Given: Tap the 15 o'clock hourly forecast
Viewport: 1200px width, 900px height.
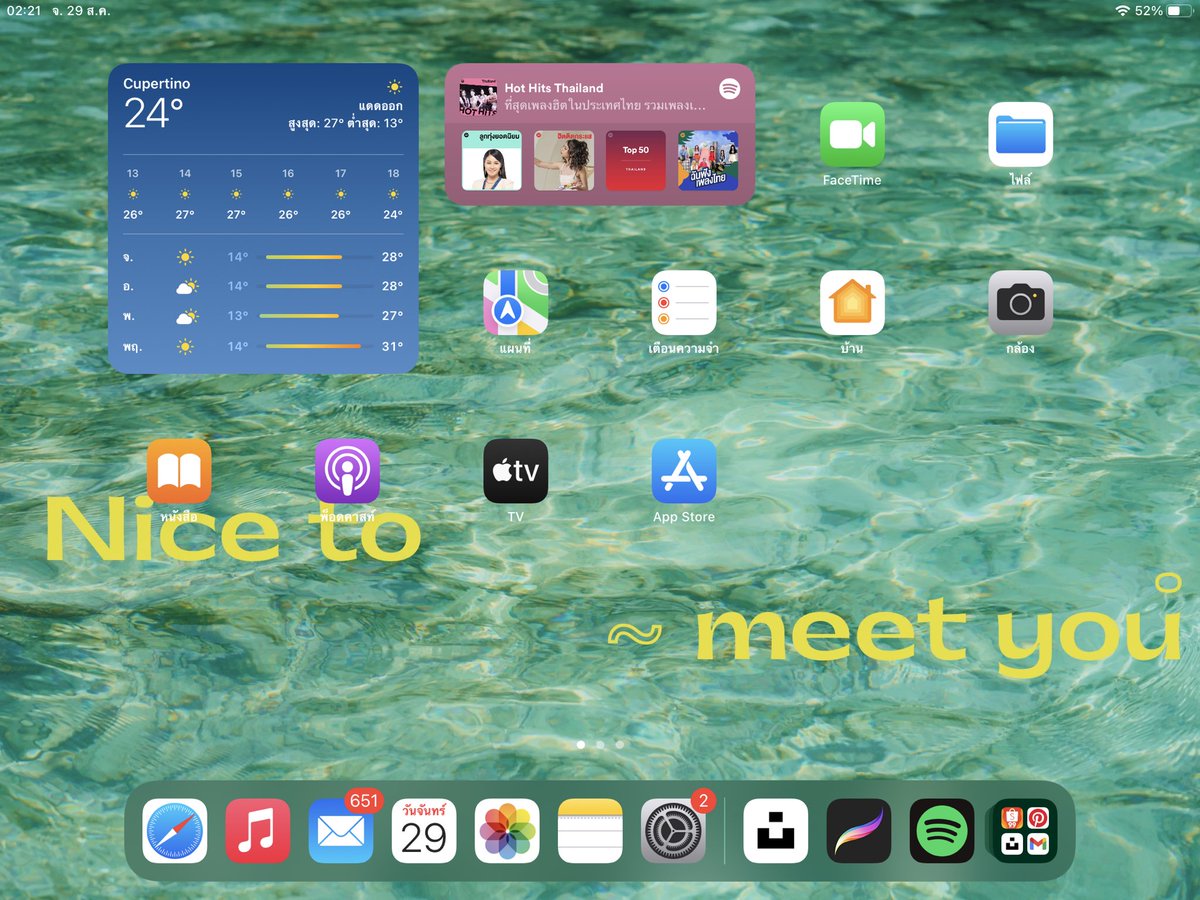Looking at the screenshot, I should (x=236, y=194).
